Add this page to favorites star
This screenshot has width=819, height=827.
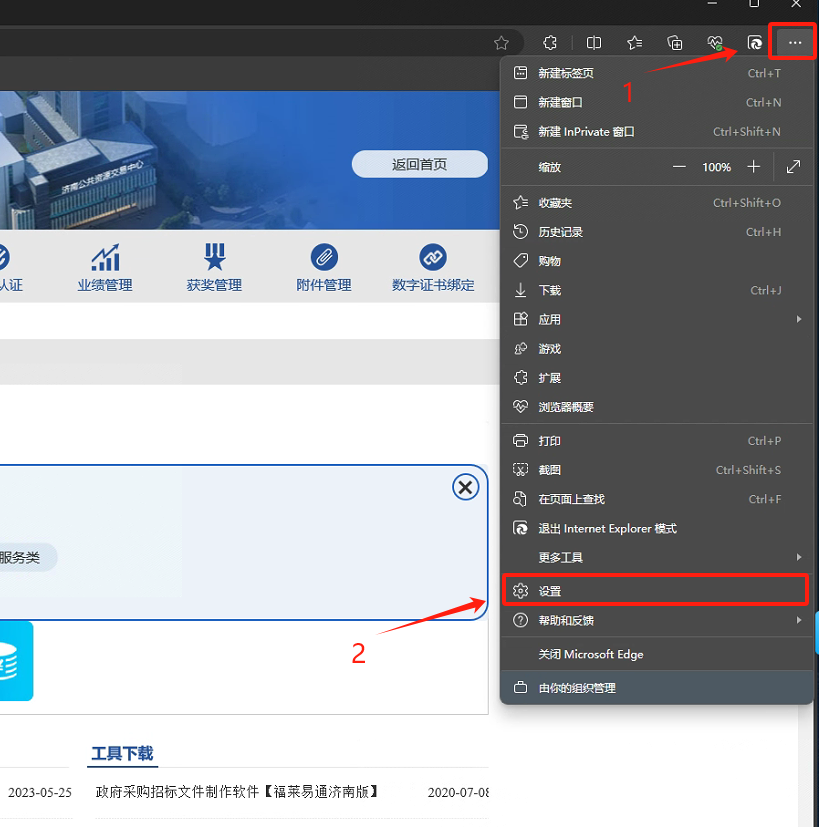click(x=502, y=43)
